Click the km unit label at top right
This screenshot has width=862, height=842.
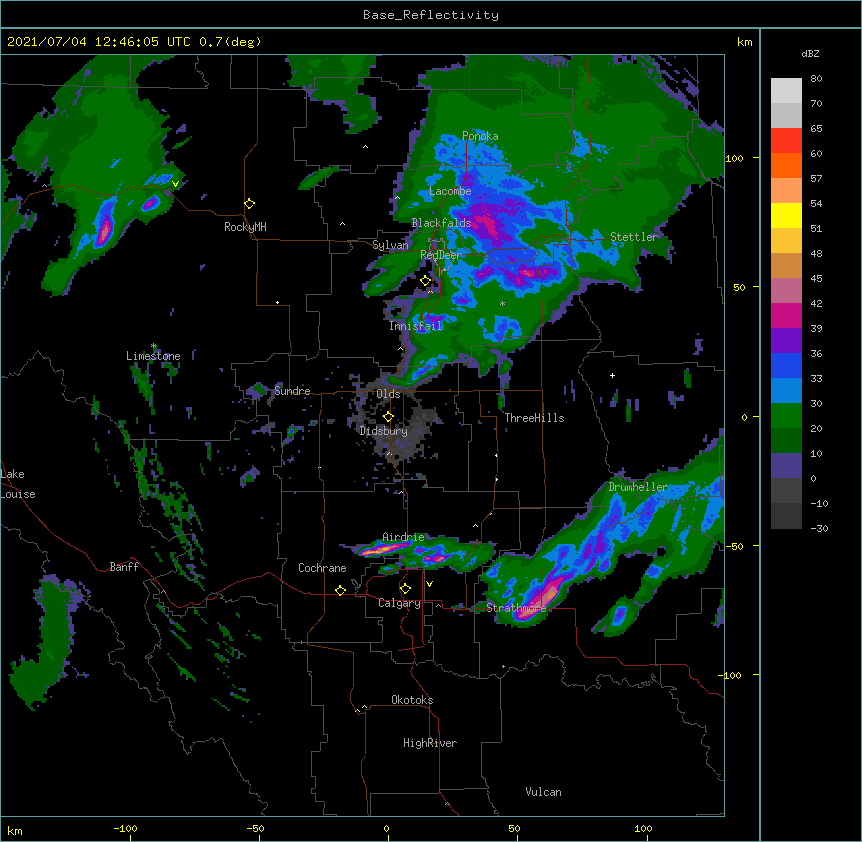pos(744,42)
